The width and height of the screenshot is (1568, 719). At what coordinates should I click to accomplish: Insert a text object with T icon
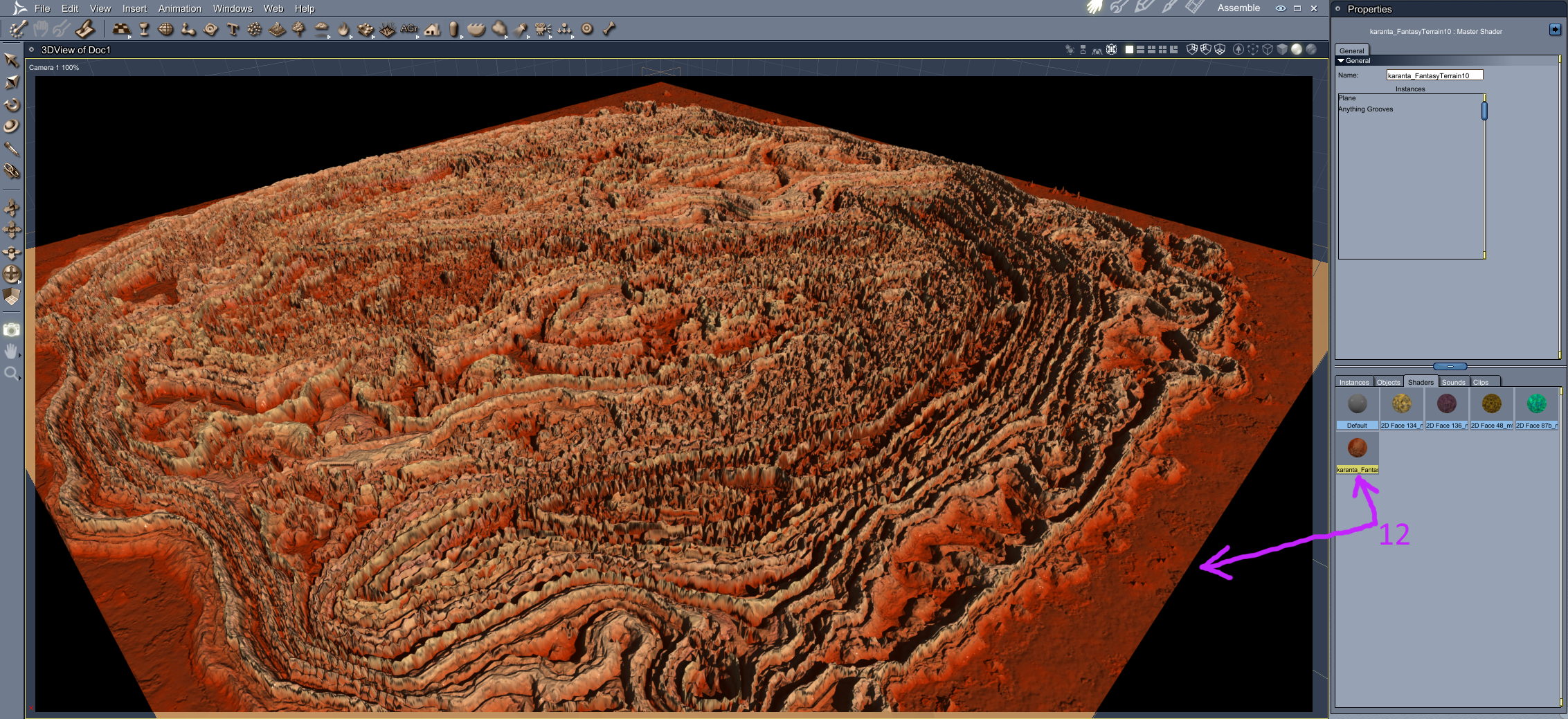point(233,29)
